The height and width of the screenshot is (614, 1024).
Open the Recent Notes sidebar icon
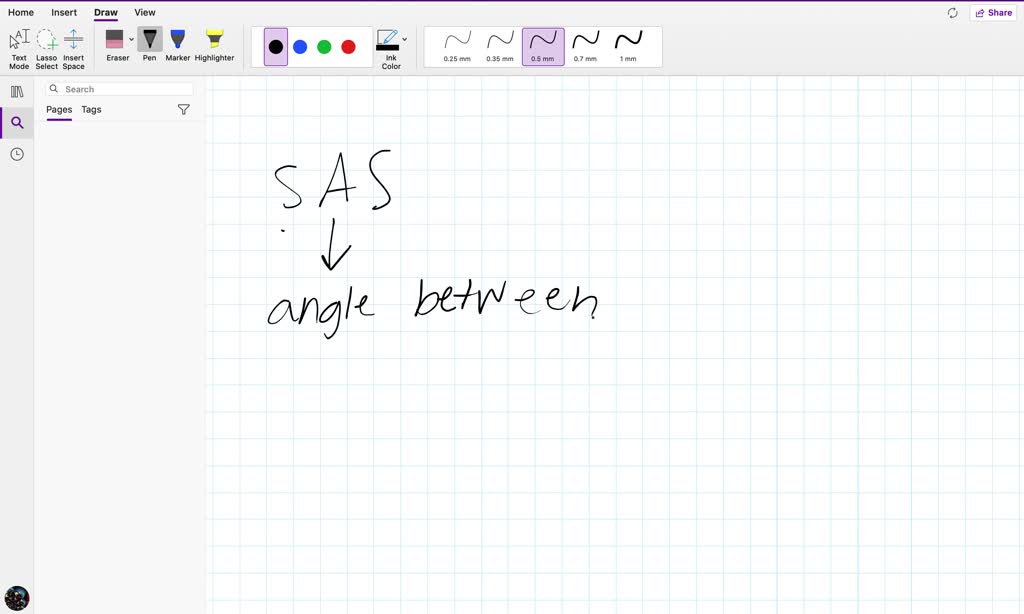(16, 154)
